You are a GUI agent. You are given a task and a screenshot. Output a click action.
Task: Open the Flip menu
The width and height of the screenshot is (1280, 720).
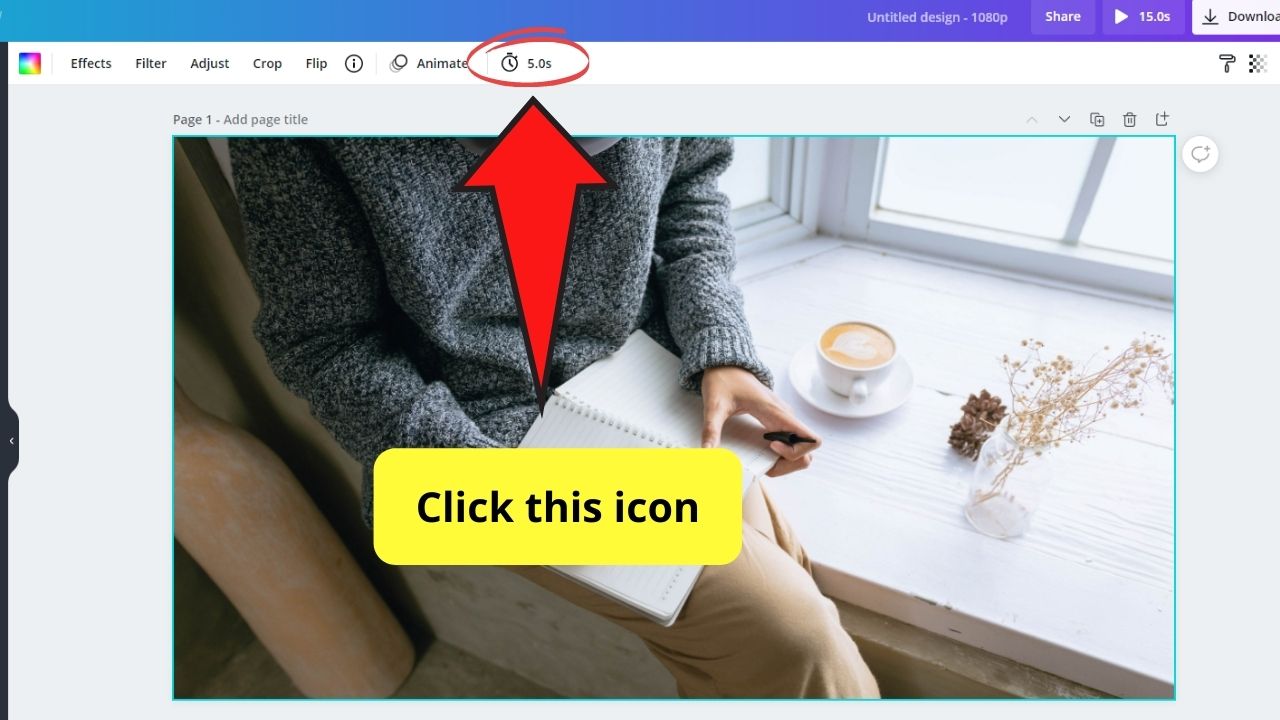(316, 63)
